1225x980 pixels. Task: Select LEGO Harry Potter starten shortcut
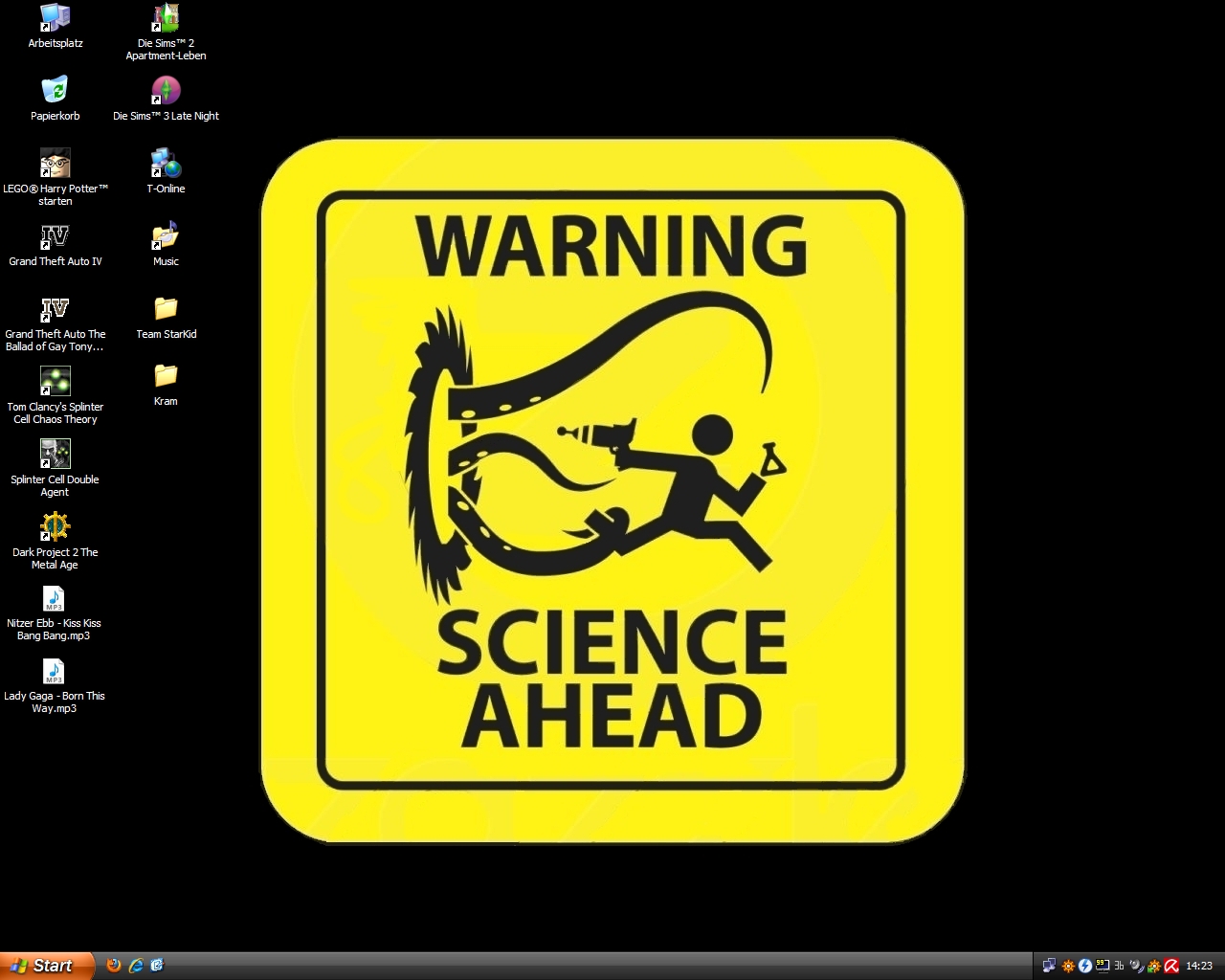(55, 164)
